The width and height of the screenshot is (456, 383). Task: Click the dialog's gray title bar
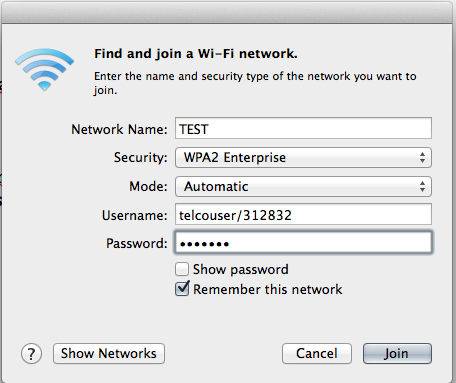228,13
